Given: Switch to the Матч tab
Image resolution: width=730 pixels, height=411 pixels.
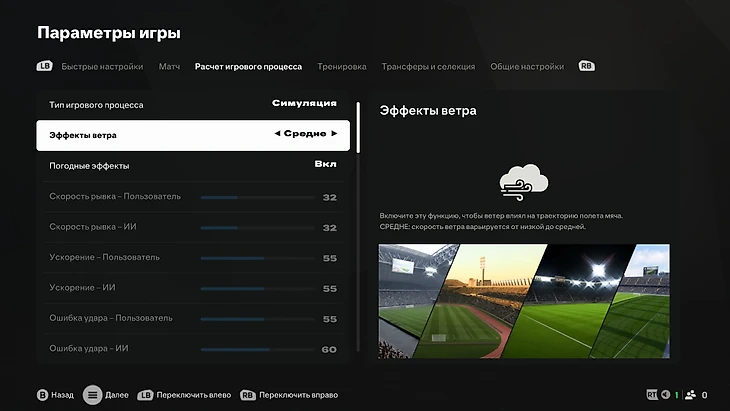Looking at the screenshot, I should pyautogui.click(x=169, y=67).
